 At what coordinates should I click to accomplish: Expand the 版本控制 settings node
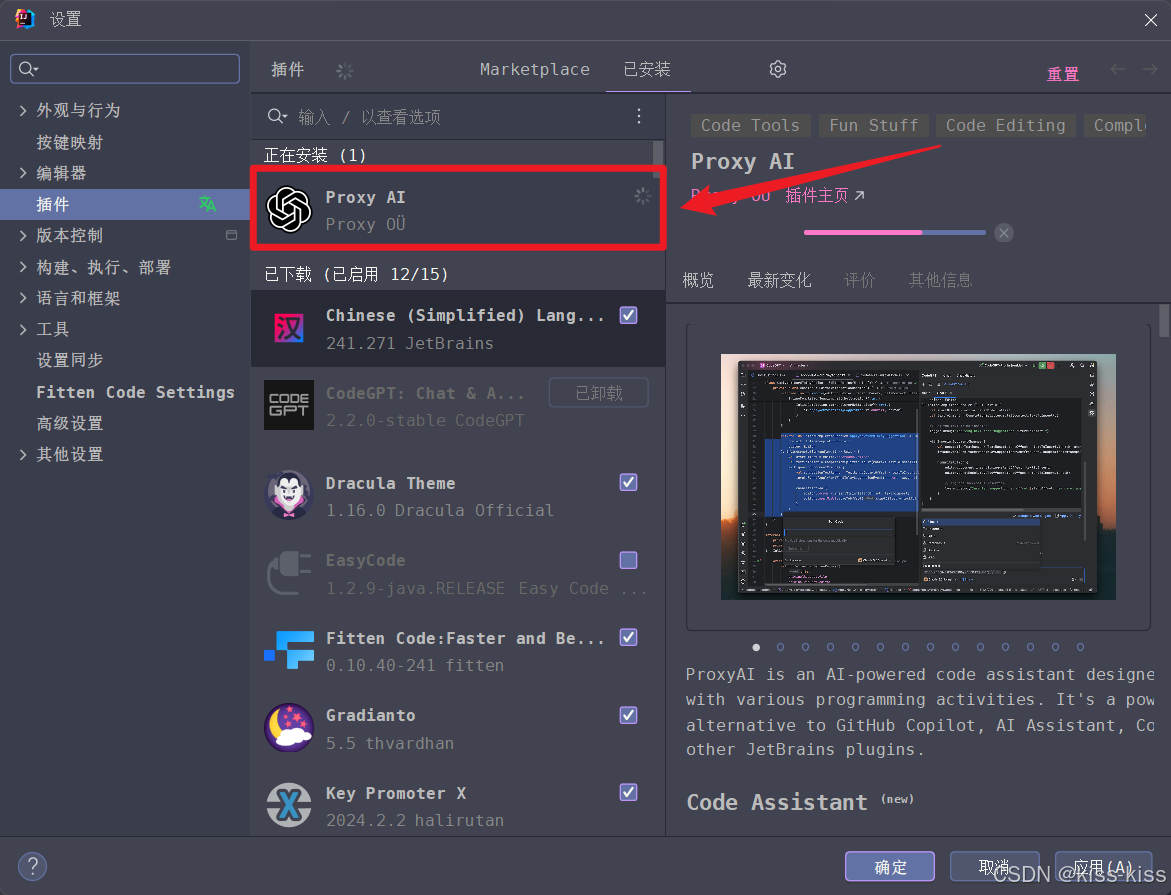22,235
